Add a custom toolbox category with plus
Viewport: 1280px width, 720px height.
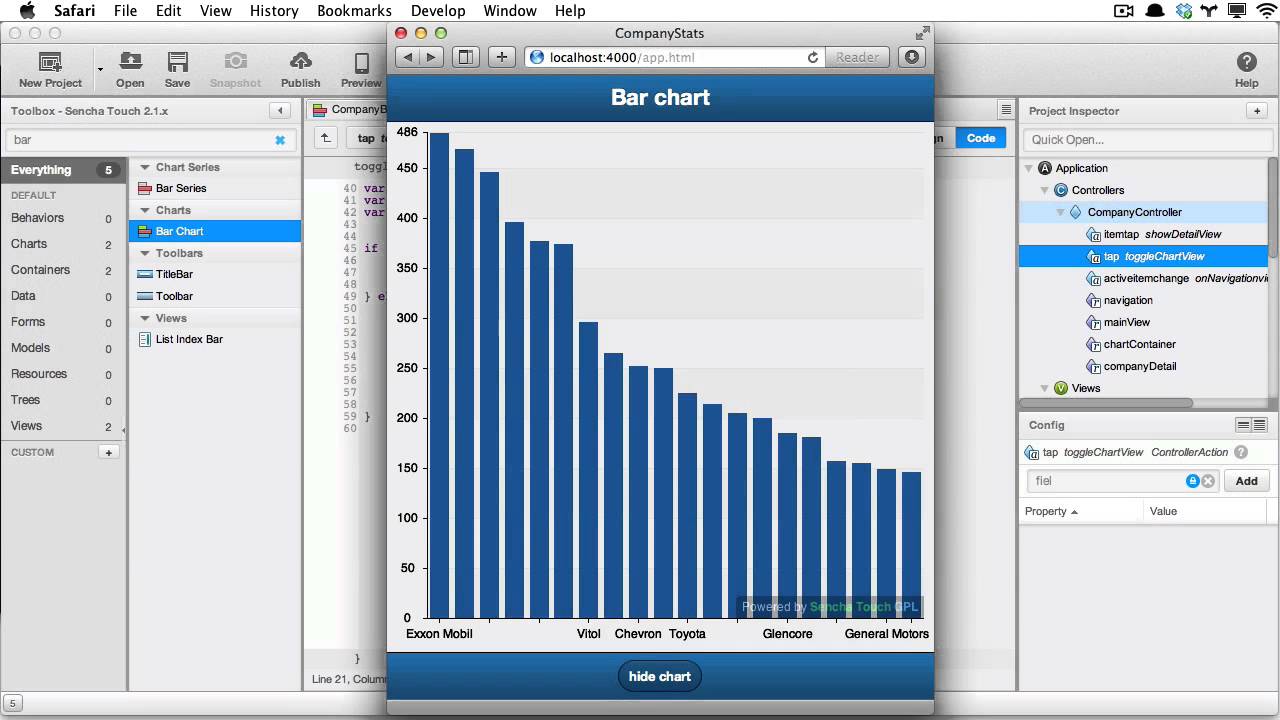tap(108, 452)
